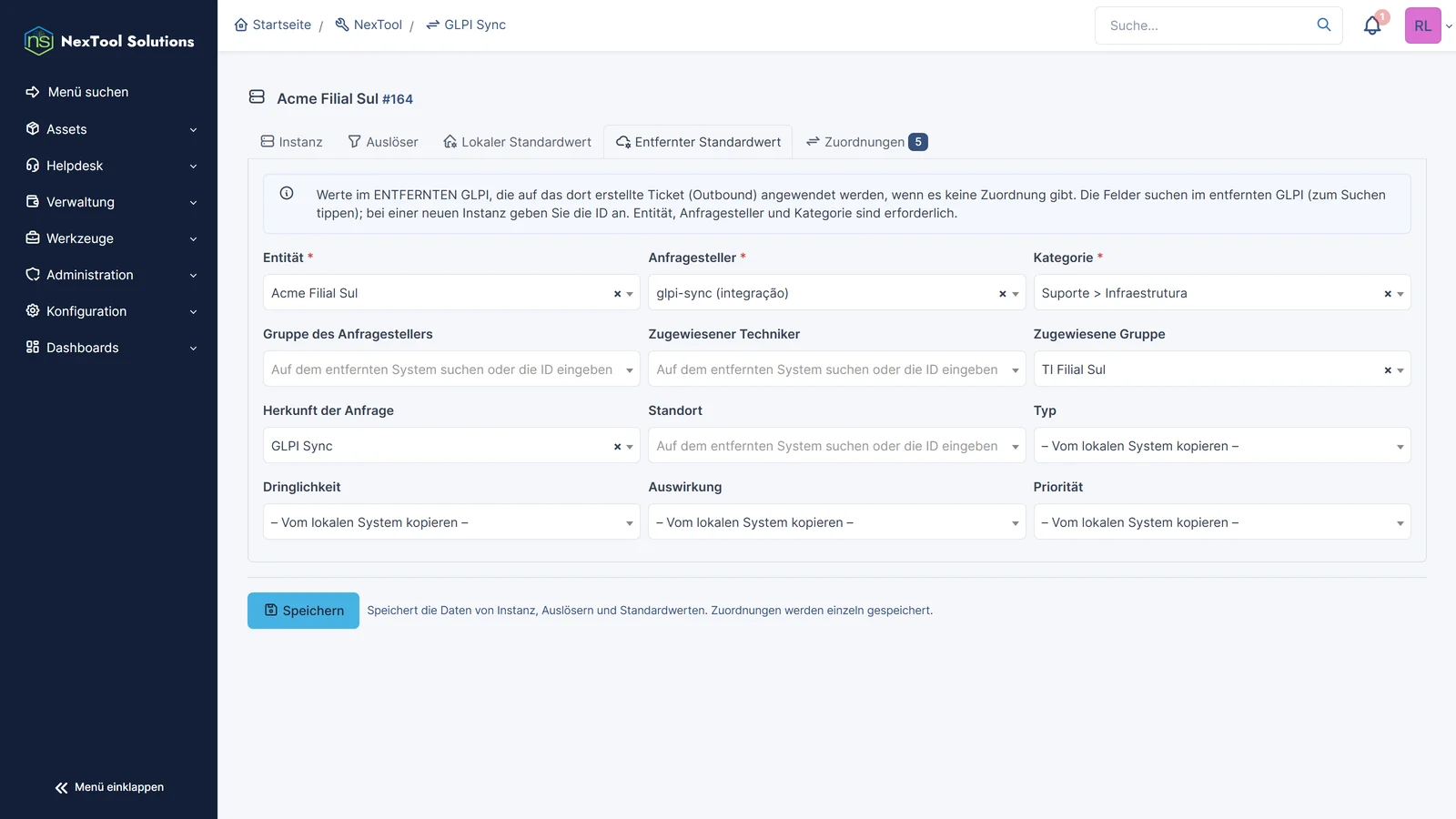Switch to the Instanz tab
Screen dimensions: 1456x819
tap(291, 142)
